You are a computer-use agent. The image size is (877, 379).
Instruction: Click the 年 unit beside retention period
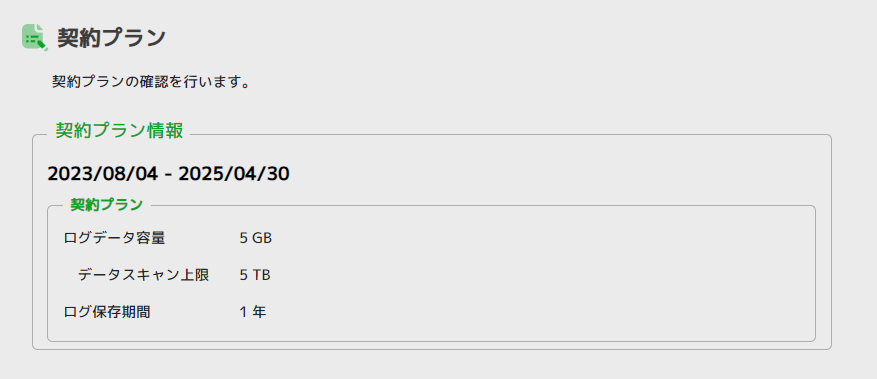coord(259,312)
